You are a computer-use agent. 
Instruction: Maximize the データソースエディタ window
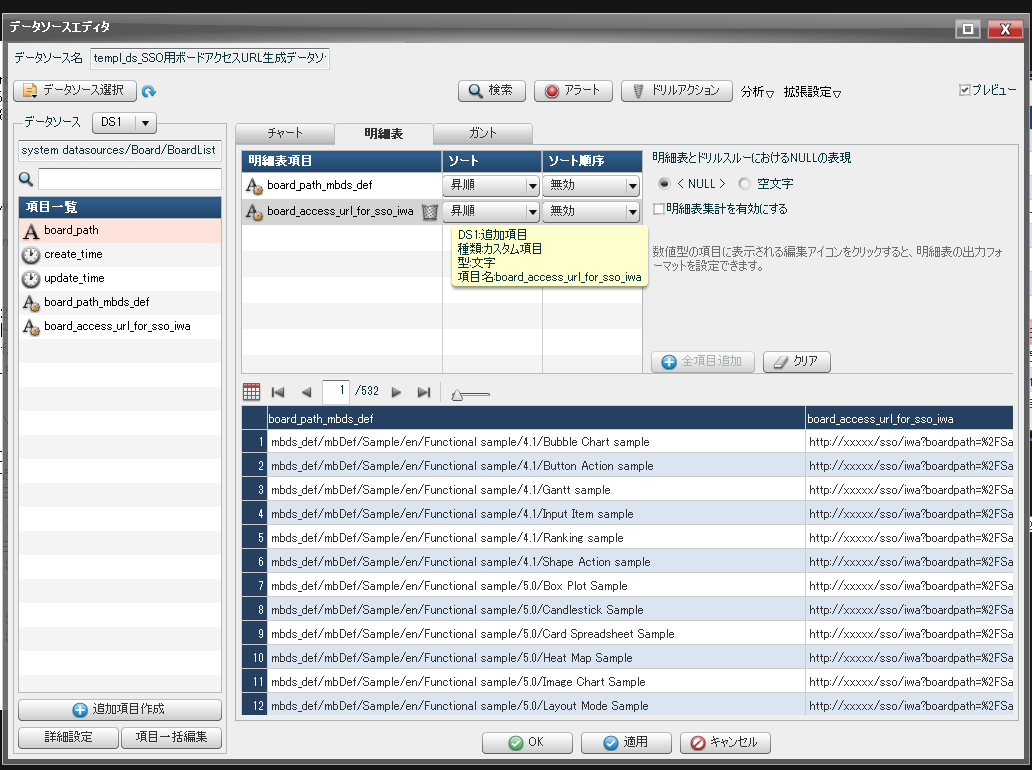coord(968,29)
